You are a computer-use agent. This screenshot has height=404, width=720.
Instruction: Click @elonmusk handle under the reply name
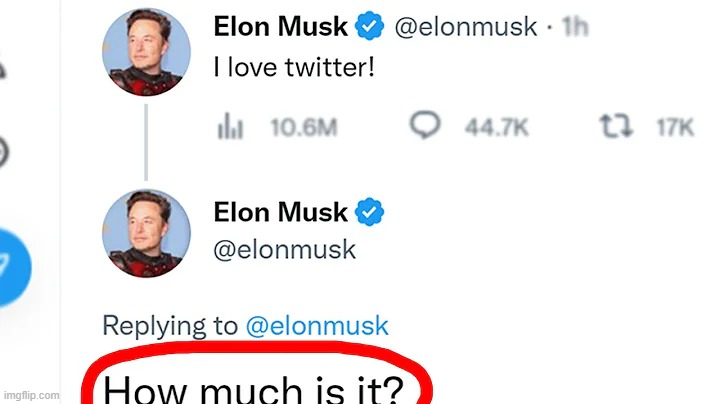coord(285,249)
